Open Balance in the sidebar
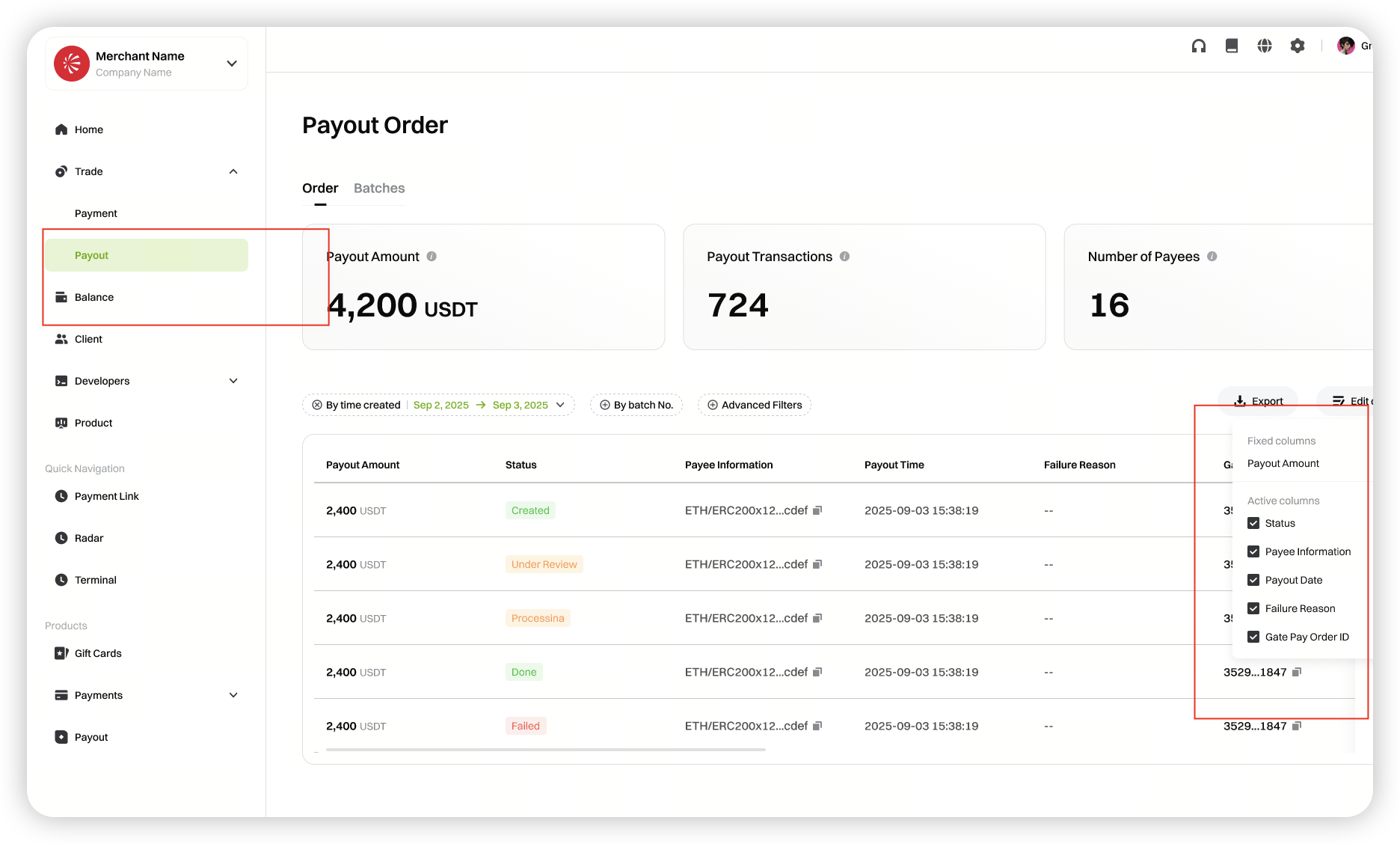The height and width of the screenshot is (844, 1400). [94, 297]
